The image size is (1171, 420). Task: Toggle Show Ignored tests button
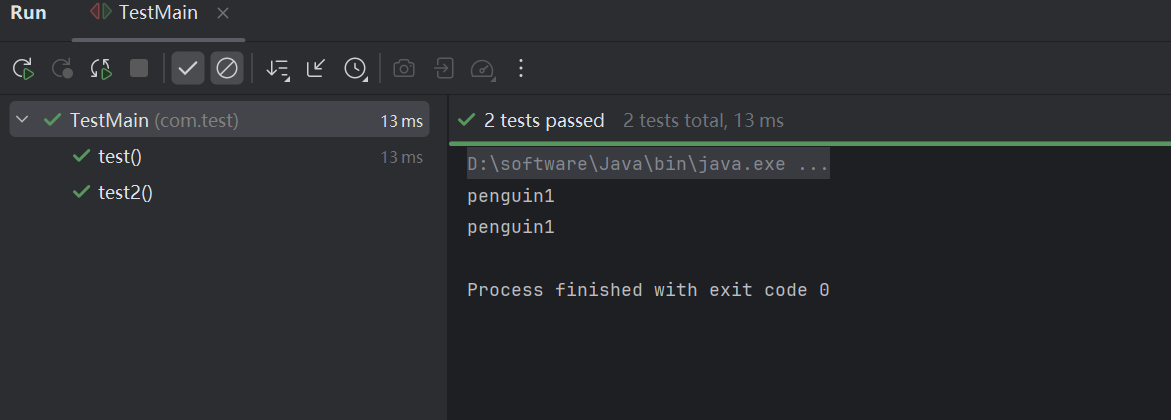[227, 69]
